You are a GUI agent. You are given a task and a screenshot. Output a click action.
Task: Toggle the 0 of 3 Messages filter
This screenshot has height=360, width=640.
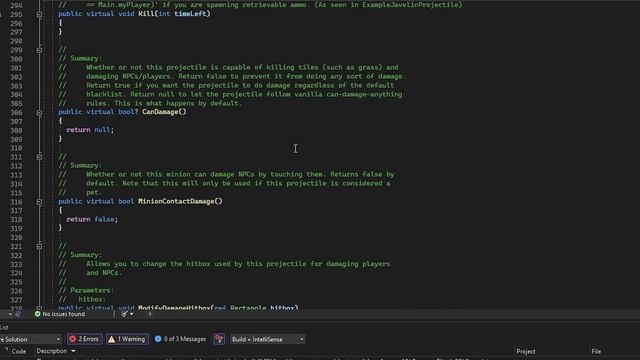point(180,339)
